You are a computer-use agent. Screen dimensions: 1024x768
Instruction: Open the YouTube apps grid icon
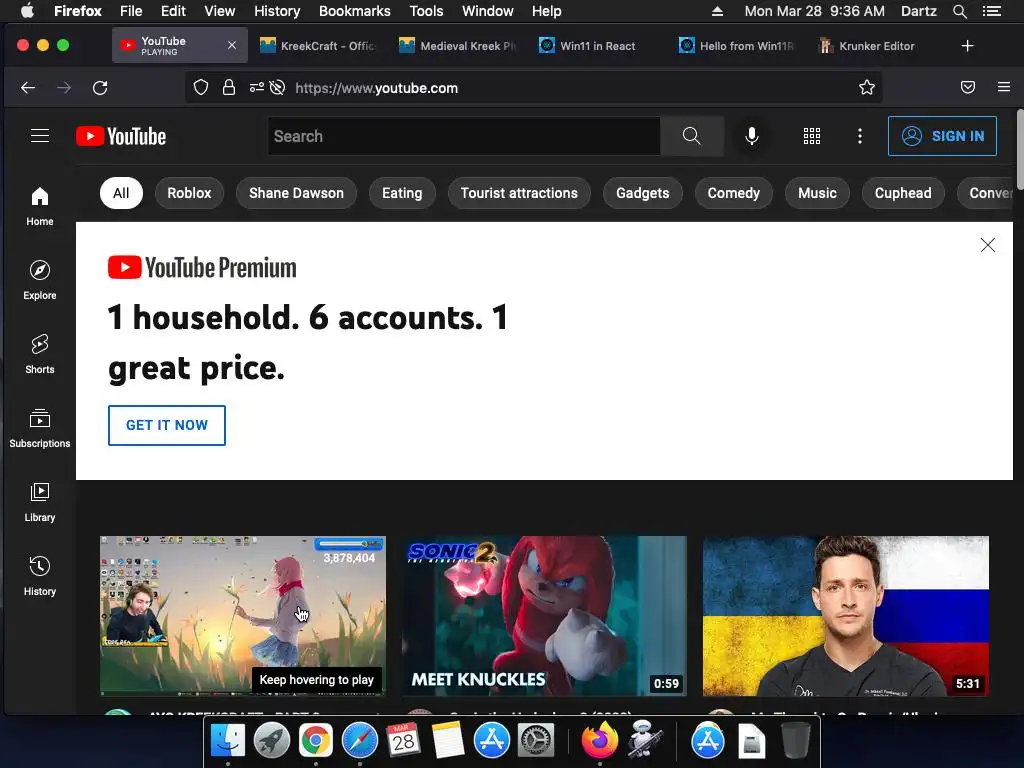coord(812,136)
